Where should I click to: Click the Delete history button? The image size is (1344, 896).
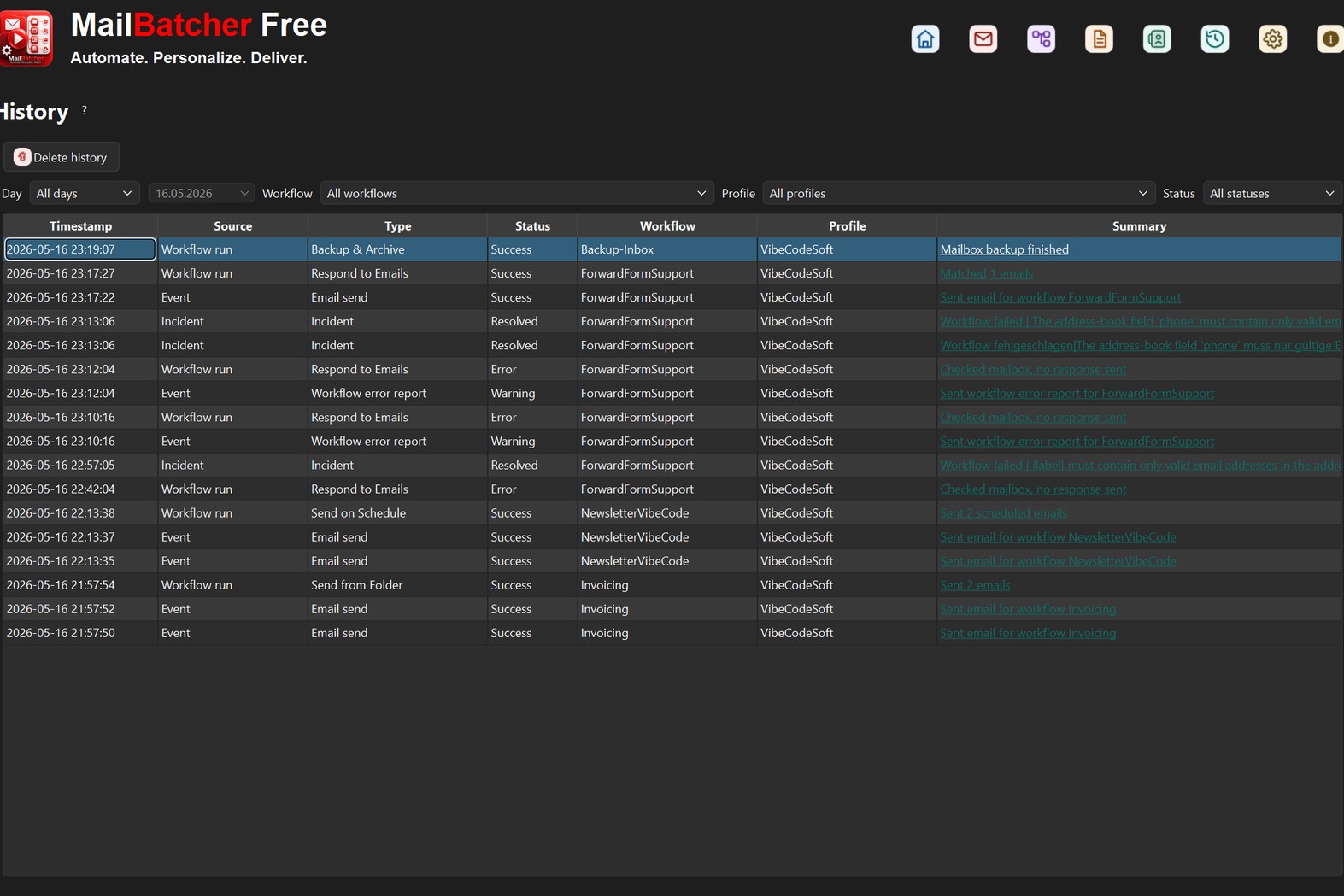[x=62, y=157]
